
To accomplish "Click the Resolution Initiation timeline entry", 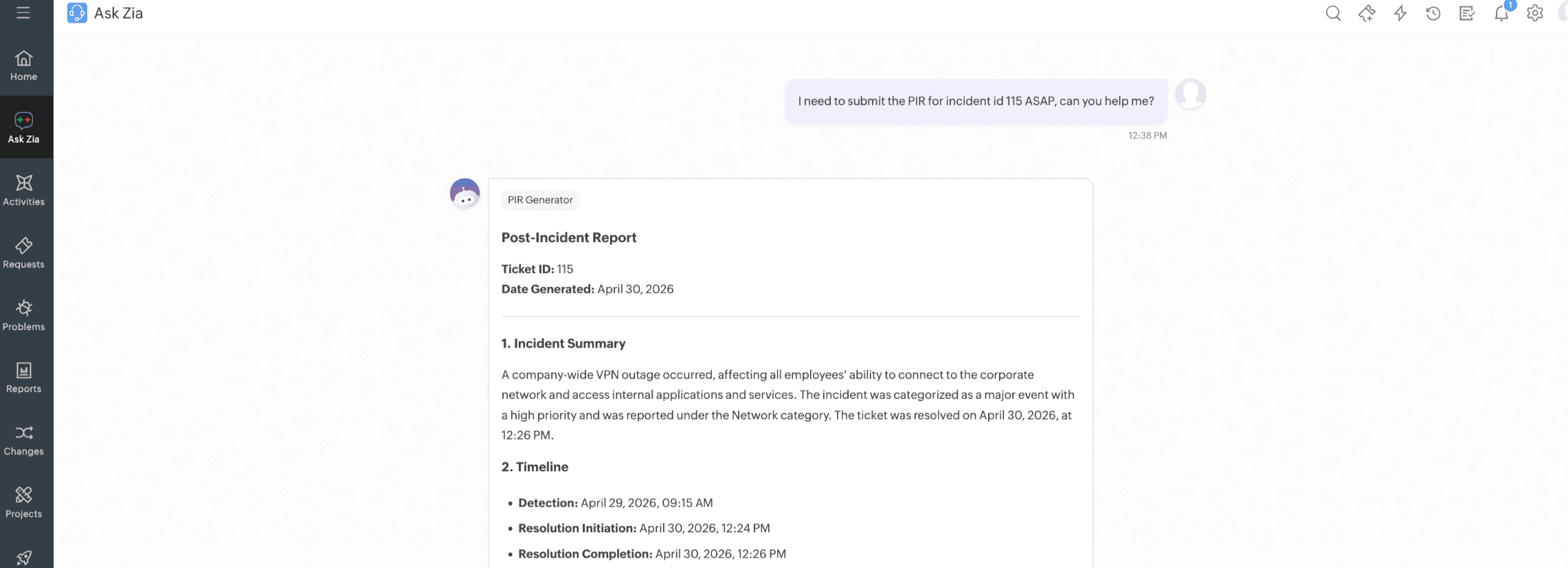I will point(644,528).
